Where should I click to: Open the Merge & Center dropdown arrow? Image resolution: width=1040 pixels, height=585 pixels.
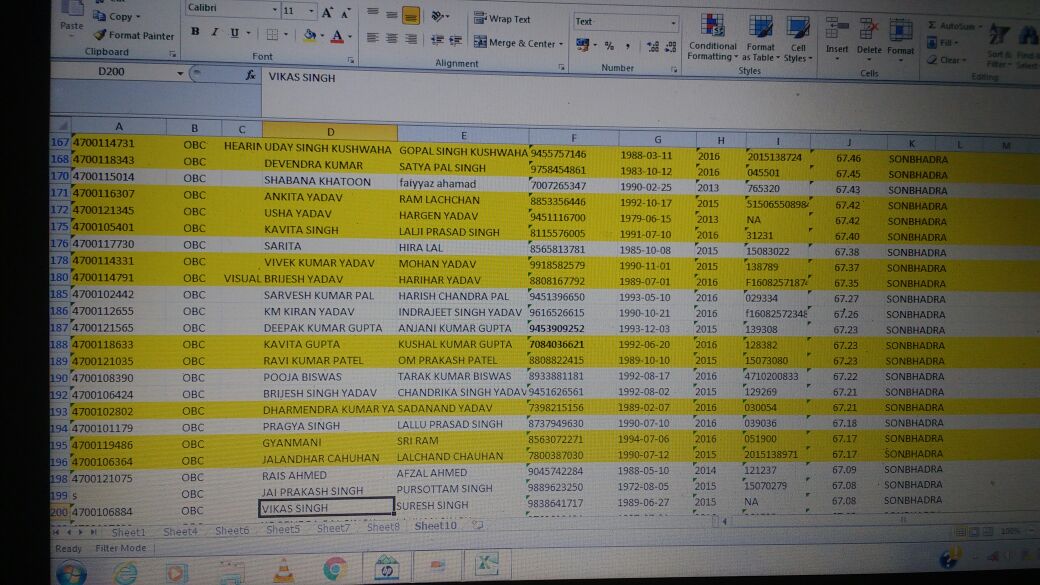[x=561, y=44]
